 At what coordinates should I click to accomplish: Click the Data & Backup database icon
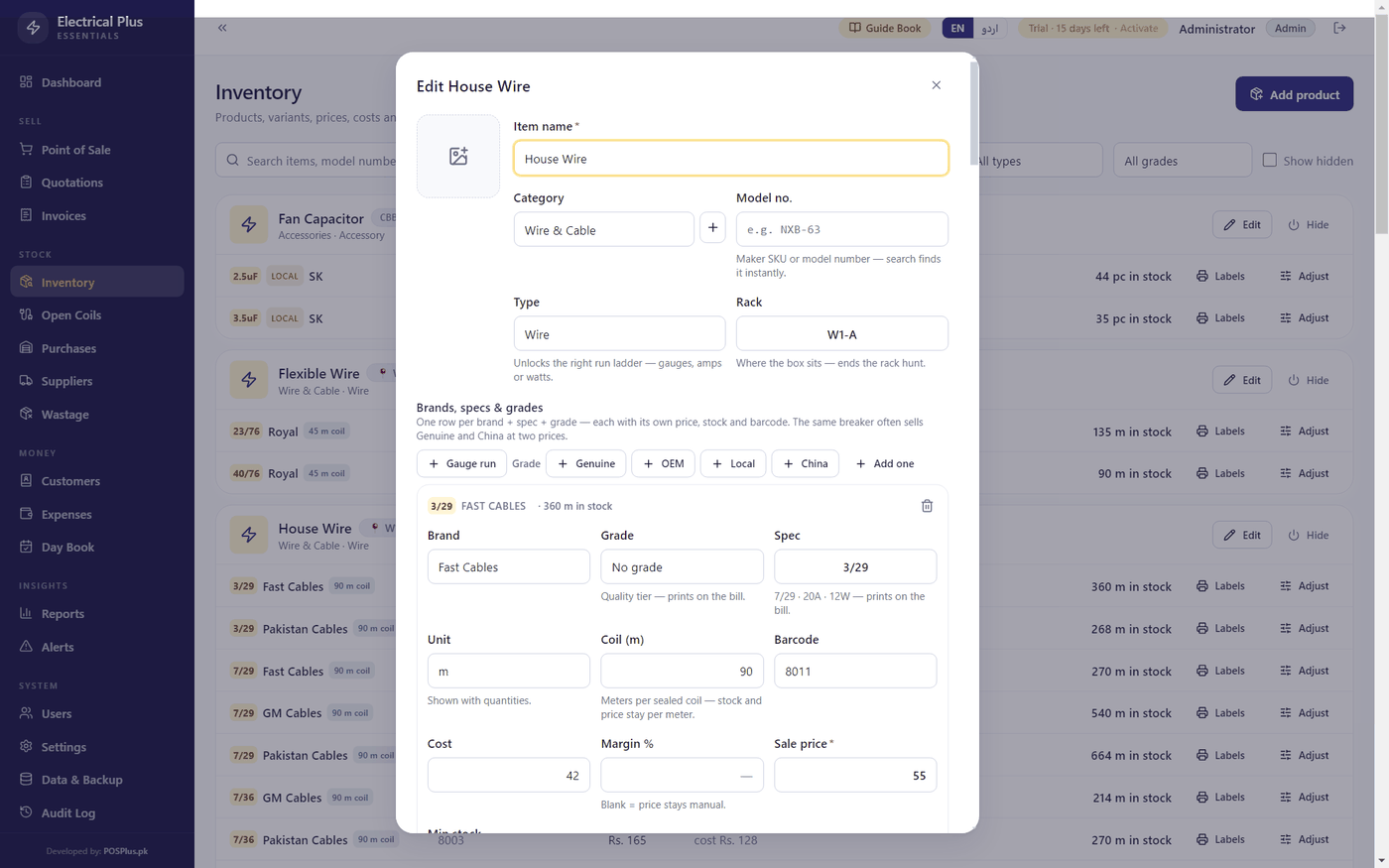[x=26, y=780]
